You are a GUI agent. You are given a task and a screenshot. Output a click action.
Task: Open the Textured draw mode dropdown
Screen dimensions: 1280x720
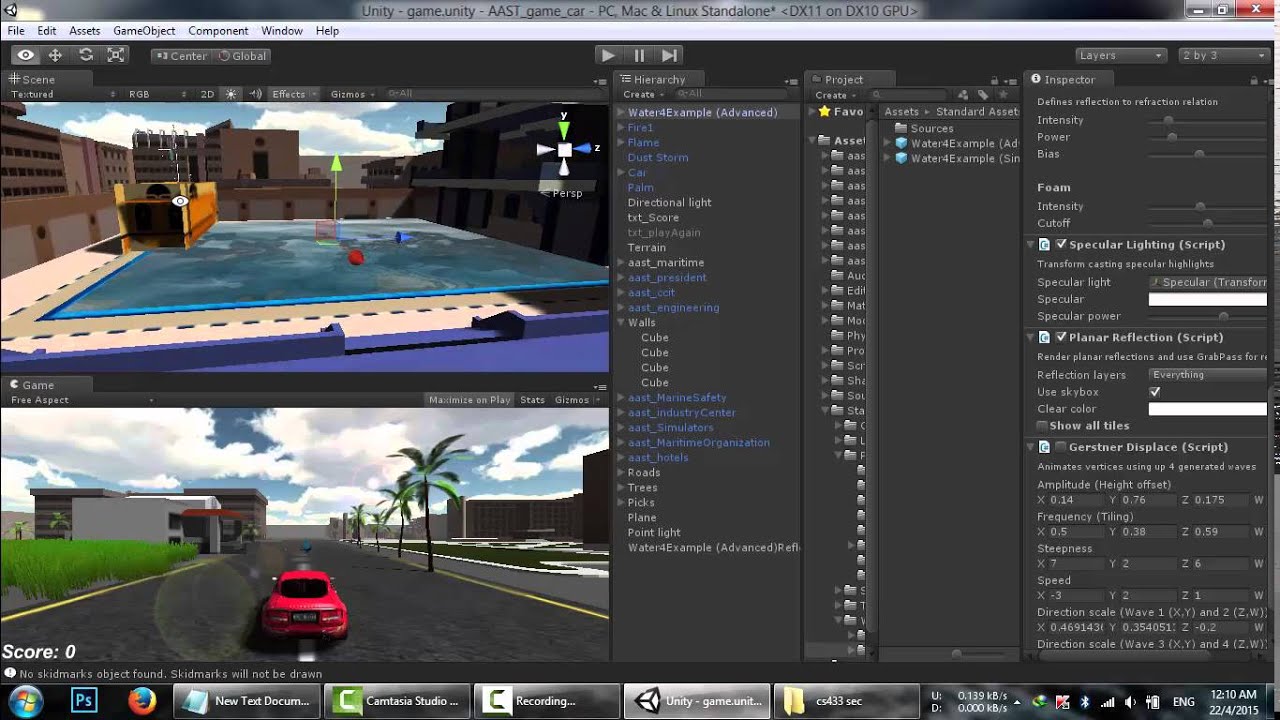point(61,94)
